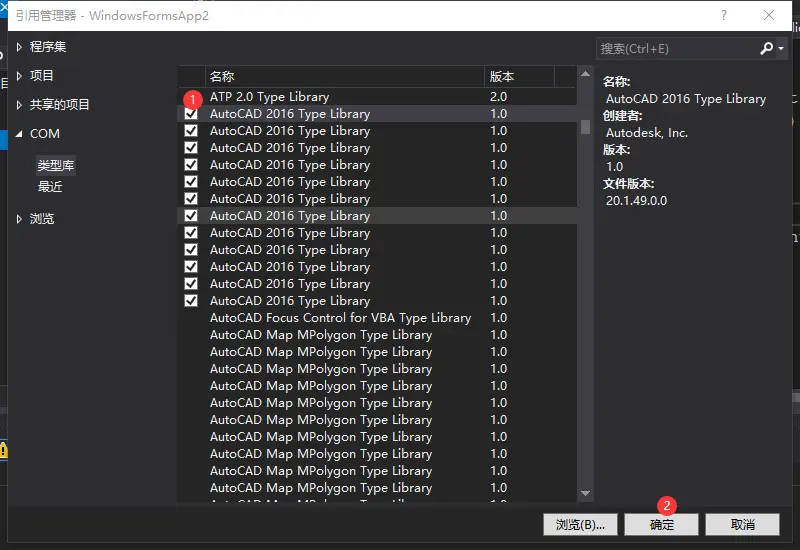800x550 pixels.
Task: Expand the 共享的项目 tree arrow
Action: point(19,105)
